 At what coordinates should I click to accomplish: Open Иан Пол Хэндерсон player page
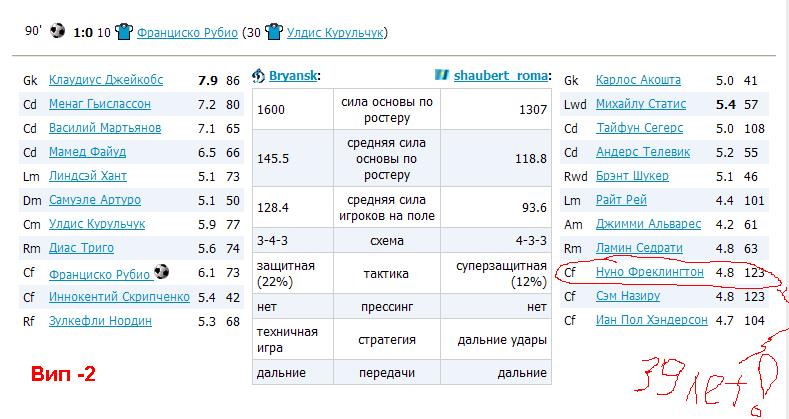[x=651, y=320]
